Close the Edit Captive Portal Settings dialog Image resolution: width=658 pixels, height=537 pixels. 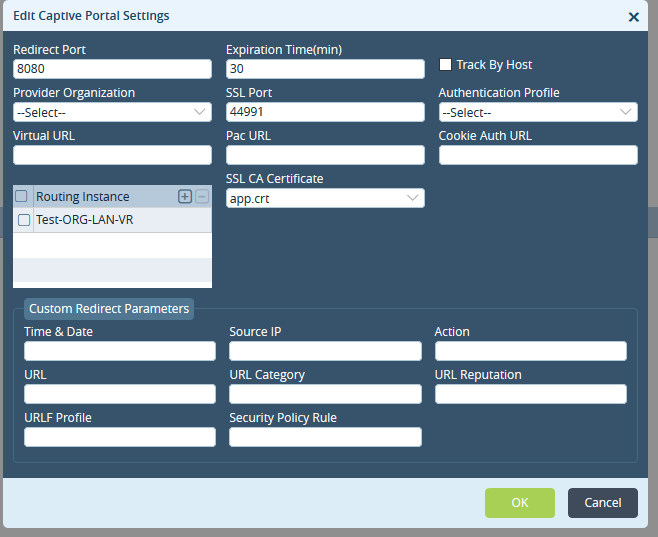pos(633,17)
